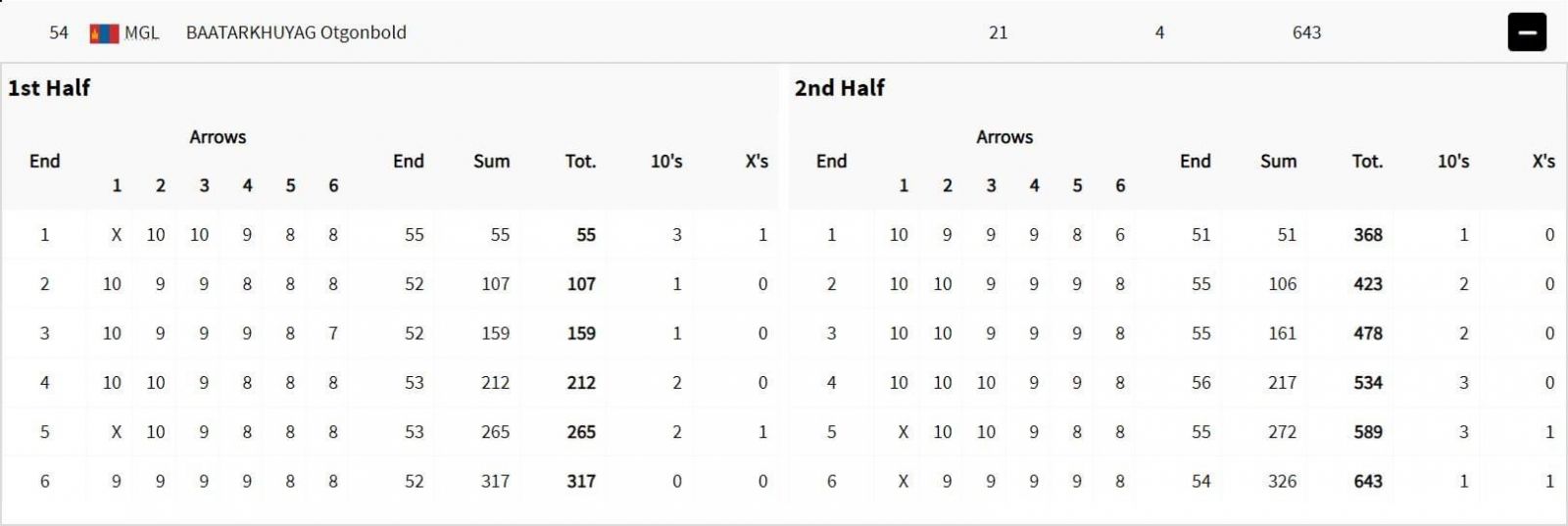Click the X's column header in 2nd Half

(1543, 162)
